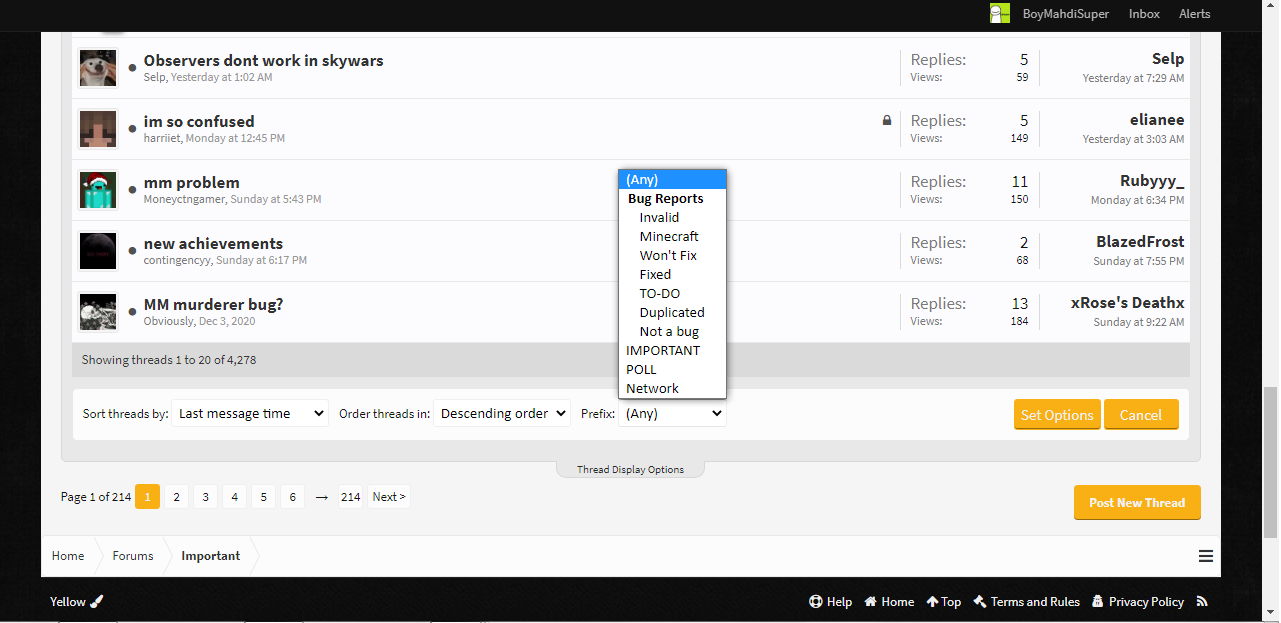Open harriiet's avatar thumbnail

click(98, 129)
